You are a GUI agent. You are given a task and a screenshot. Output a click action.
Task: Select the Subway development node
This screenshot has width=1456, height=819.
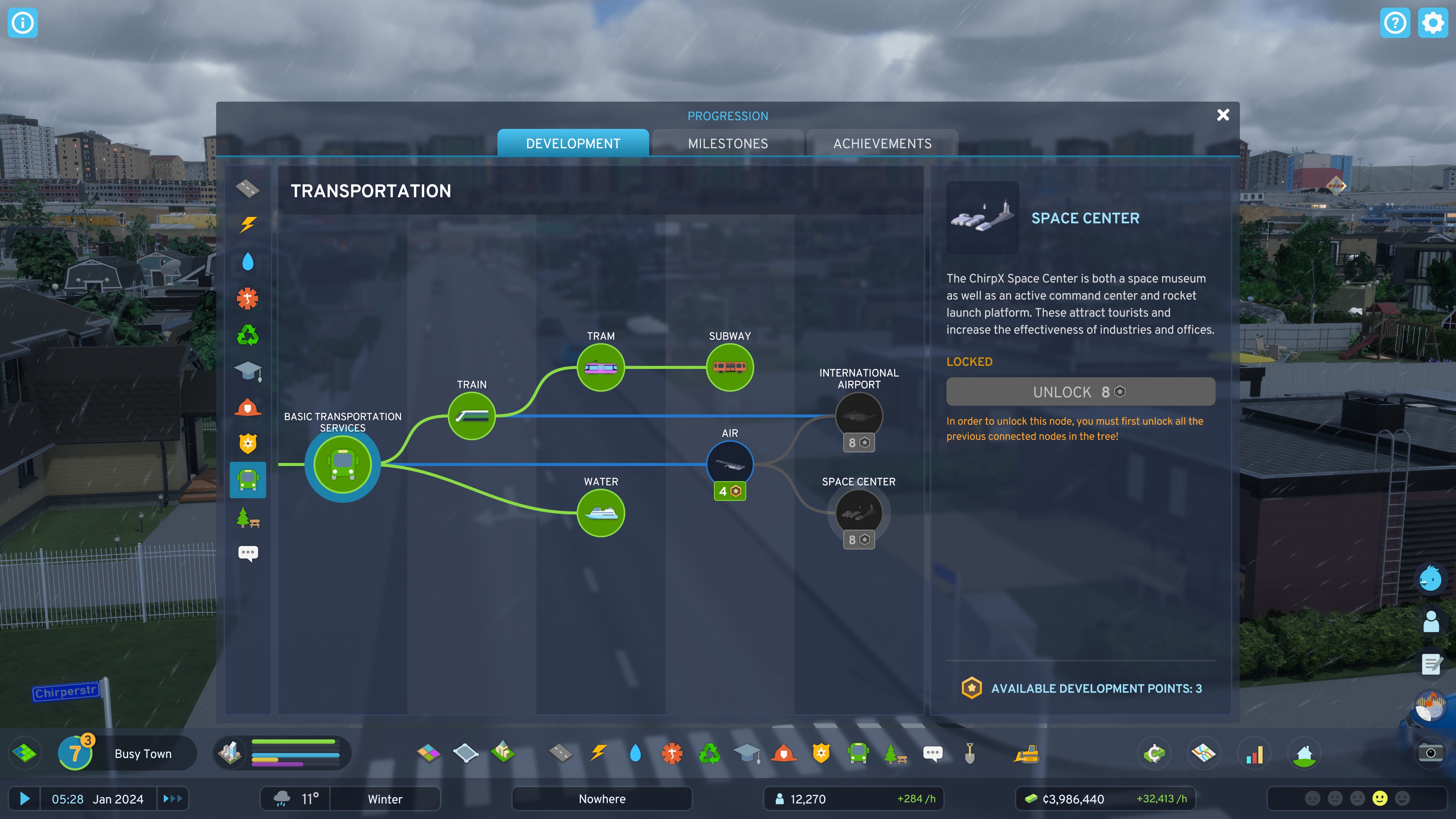pyautogui.click(x=729, y=366)
